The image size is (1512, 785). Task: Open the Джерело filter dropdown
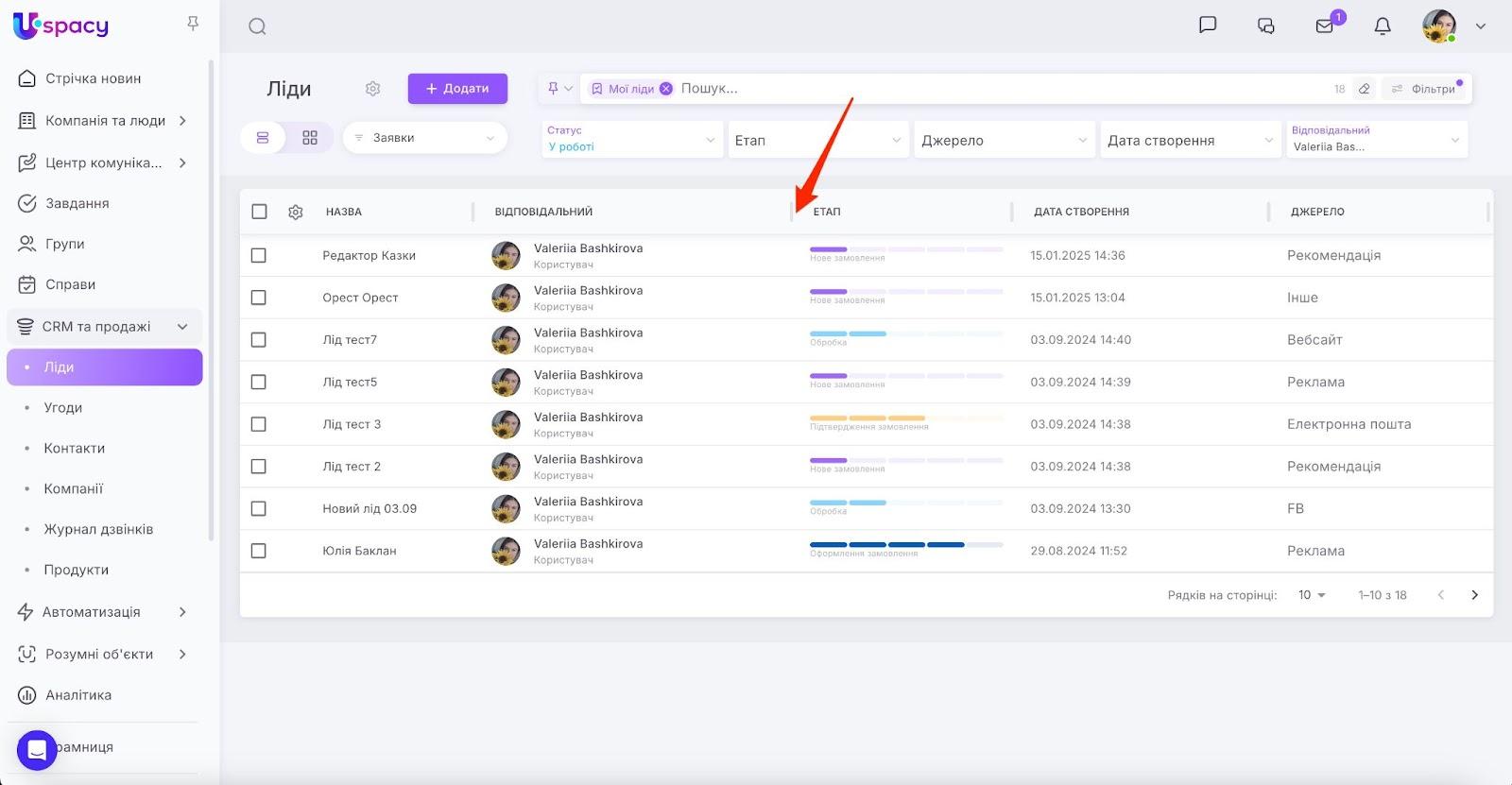pos(1004,140)
